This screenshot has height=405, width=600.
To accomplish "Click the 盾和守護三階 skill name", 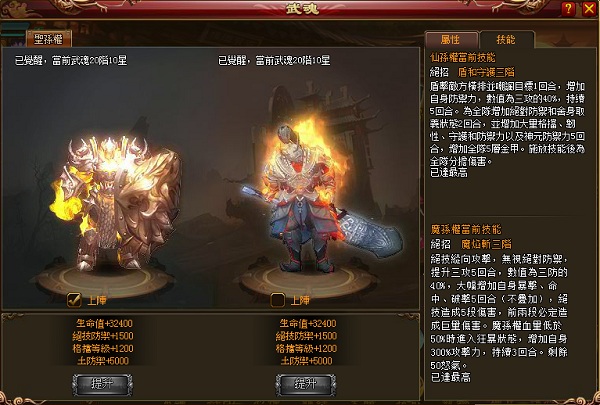I will 486,72.
